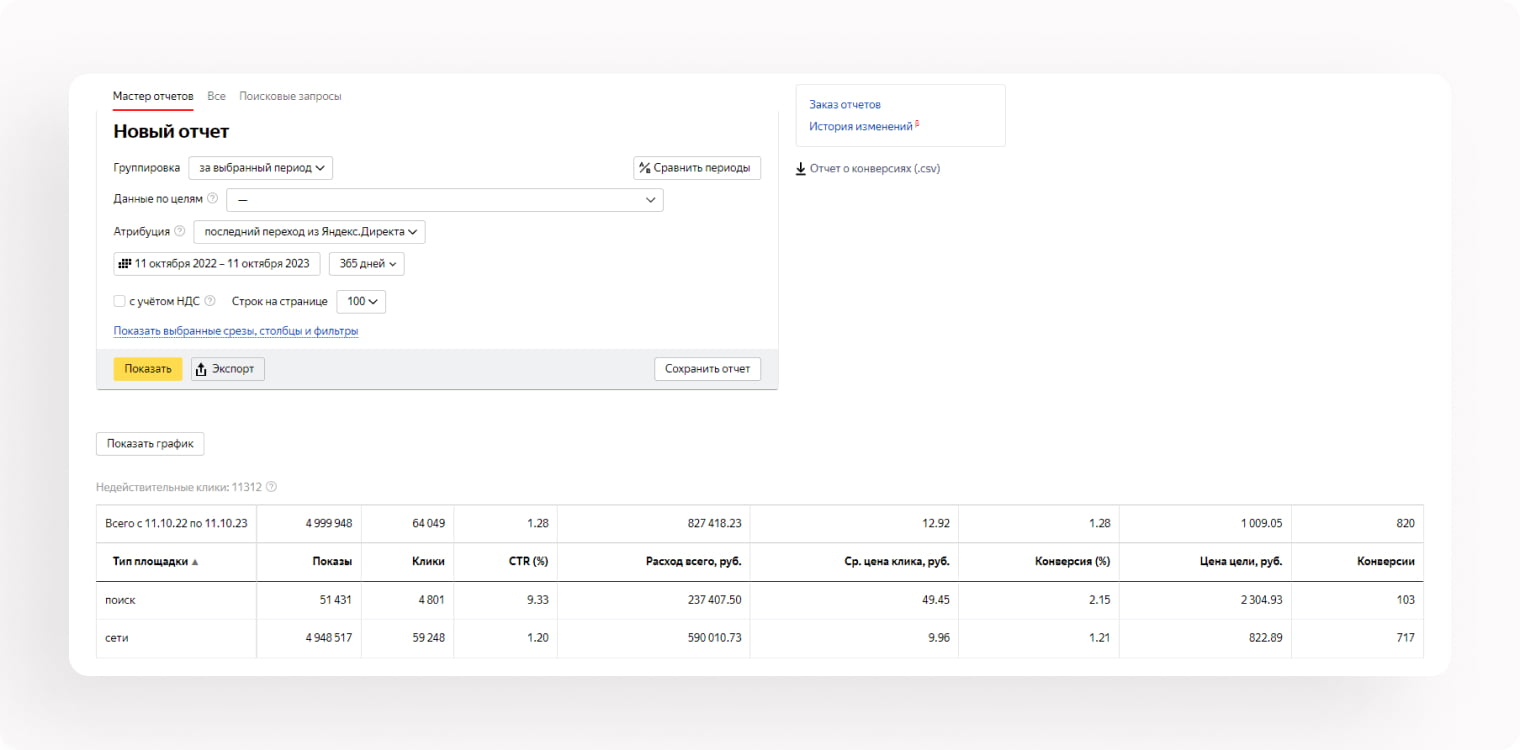Click the Показать график button
Viewport: 1520px width, 750px height.
150,444
